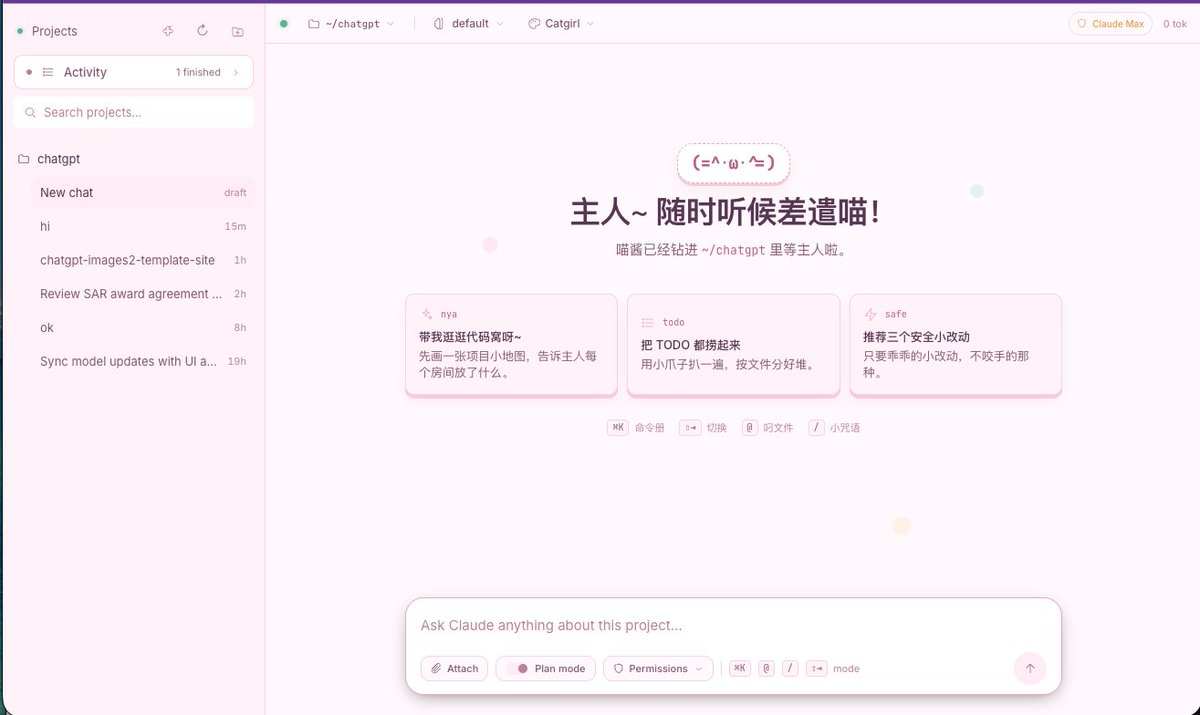
Task: Open the ~/chatgpt path dropdown
Action: tap(351, 23)
